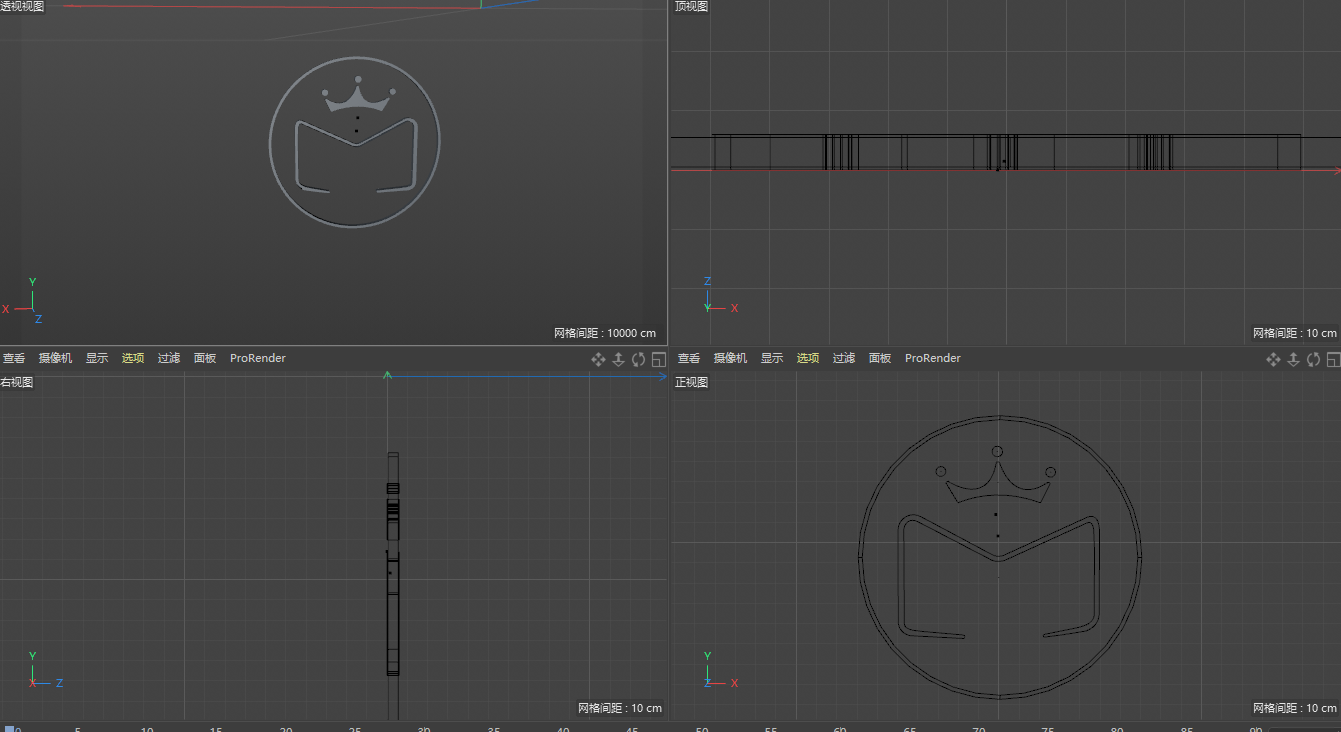Viewport: 1341px width, 732px height.
Task: Click 网格间距 : 10000 cm text in perspective view
Action: pos(605,333)
